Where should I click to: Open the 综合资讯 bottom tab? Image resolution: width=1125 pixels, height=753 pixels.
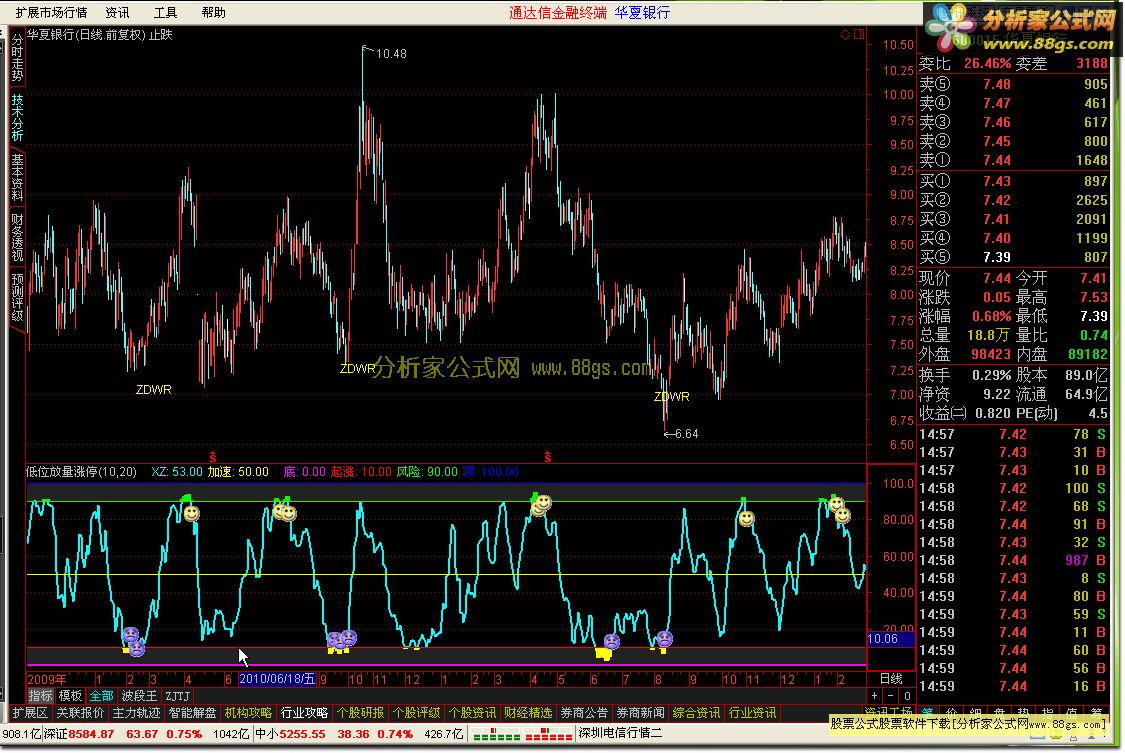[x=696, y=713]
